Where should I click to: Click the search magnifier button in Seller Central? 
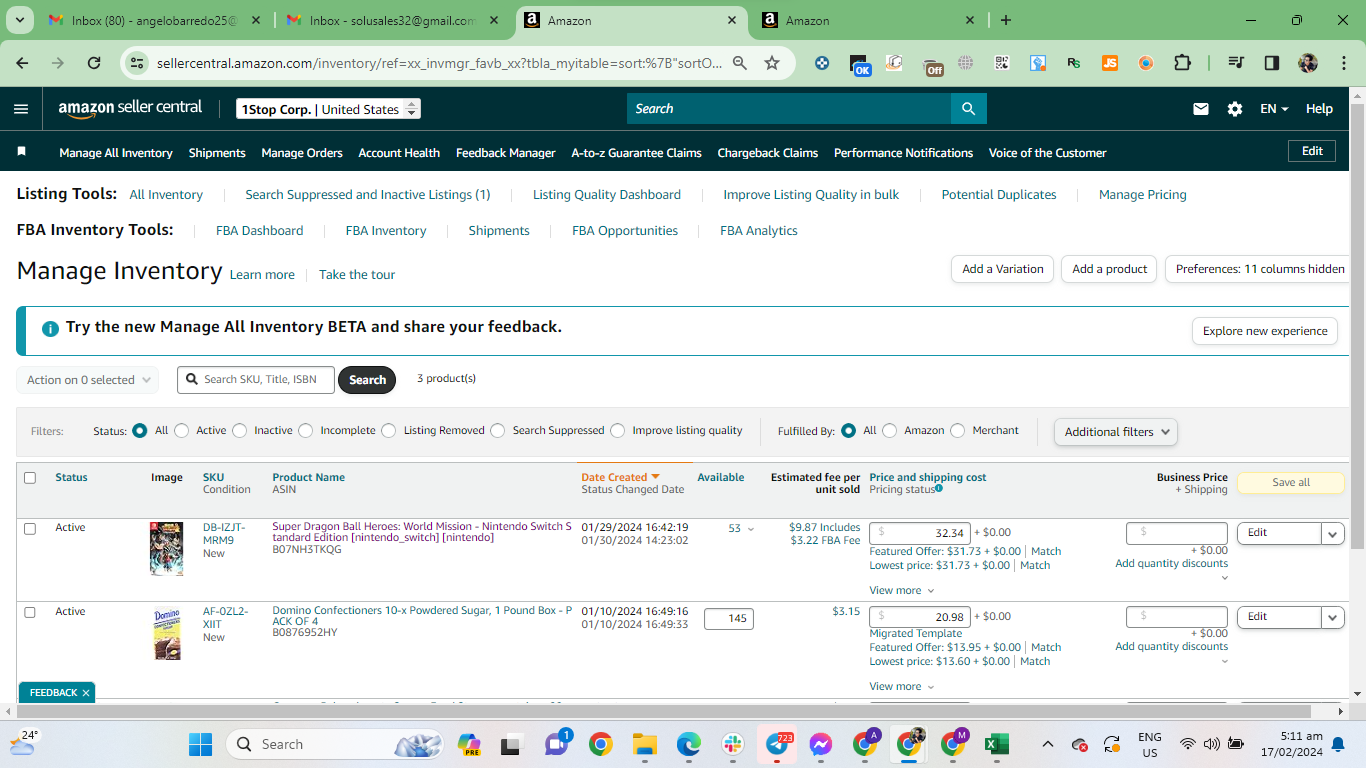tap(968, 109)
